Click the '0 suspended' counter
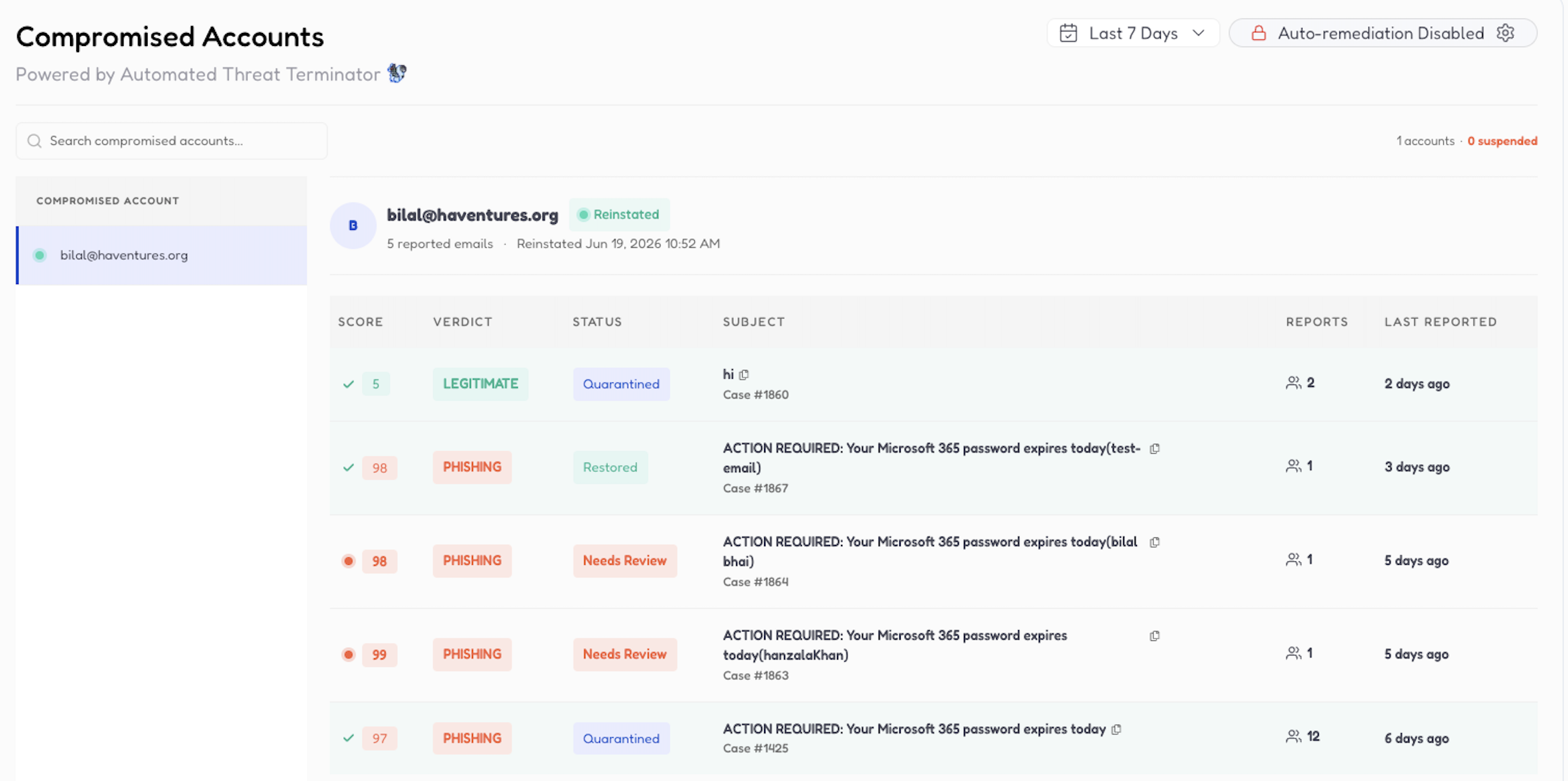Screen dimensions: 1568x781 coord(1502,141)
